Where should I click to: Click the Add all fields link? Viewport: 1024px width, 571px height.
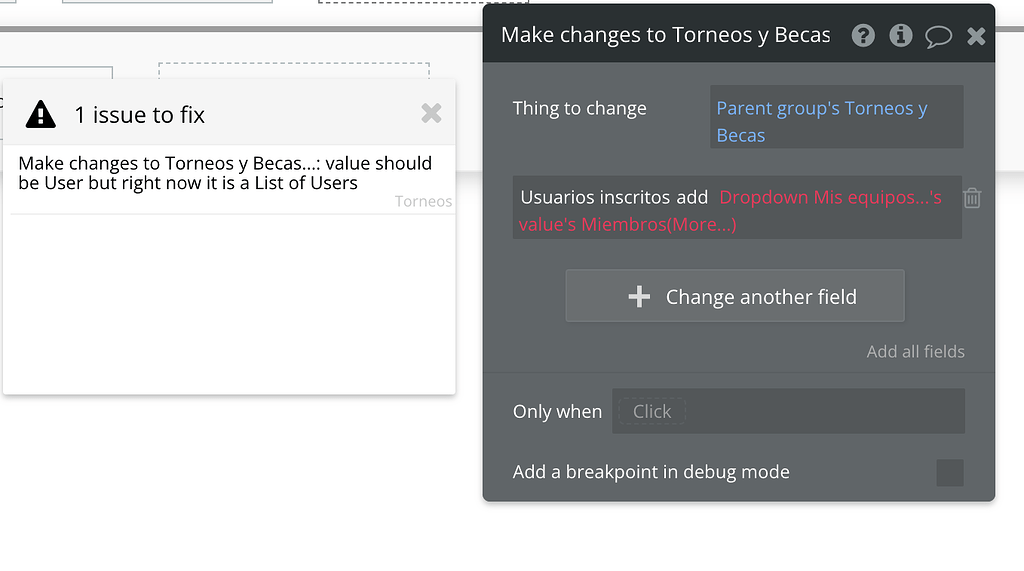(915, 351)
